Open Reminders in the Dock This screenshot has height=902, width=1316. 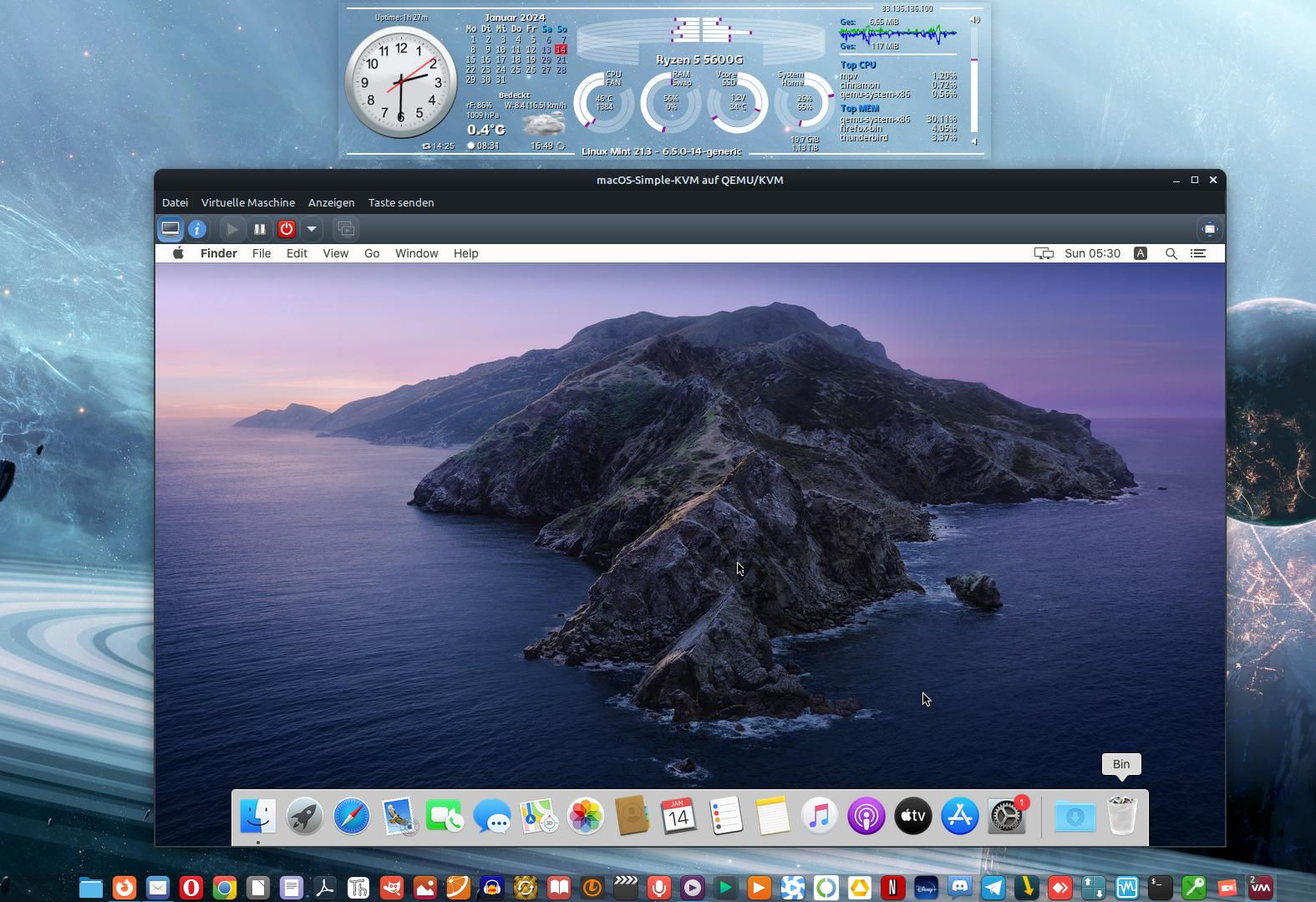(726, 816)
